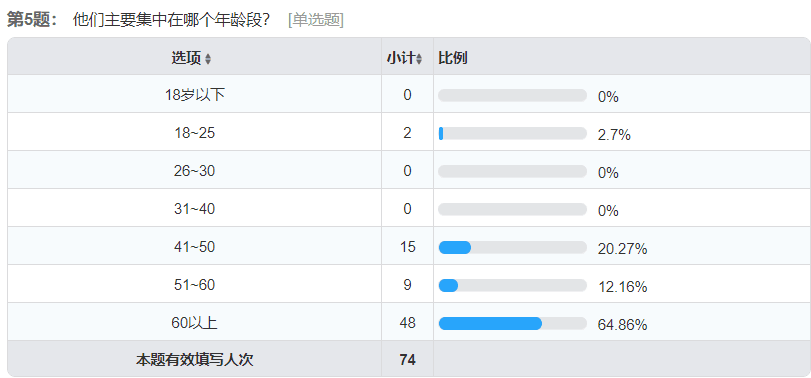
Task: Select the 18~25 option label
Action: 194,133
